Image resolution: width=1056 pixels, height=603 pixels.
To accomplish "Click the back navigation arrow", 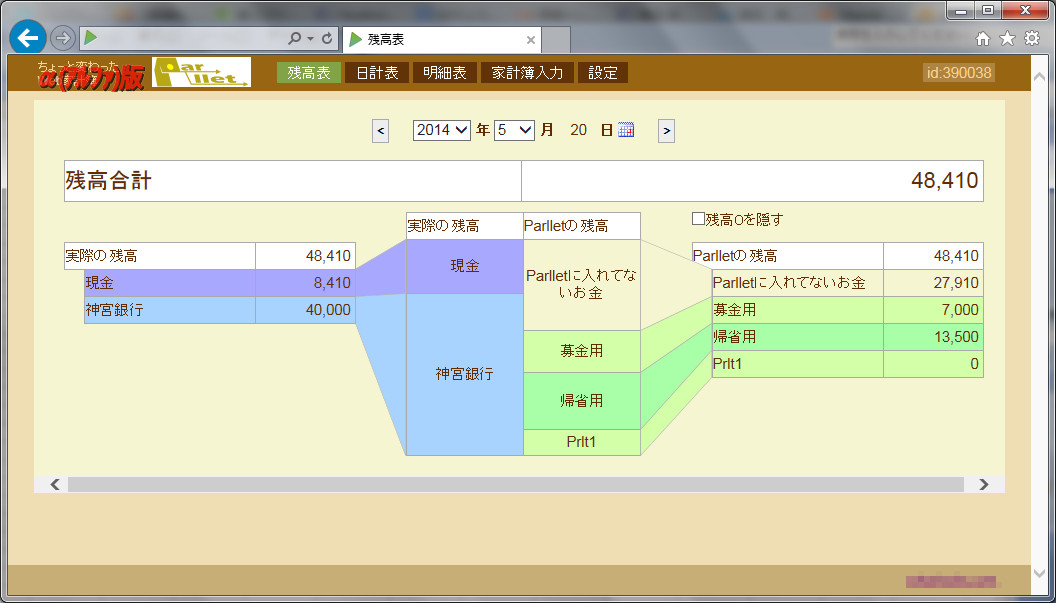I will (26, 37).
